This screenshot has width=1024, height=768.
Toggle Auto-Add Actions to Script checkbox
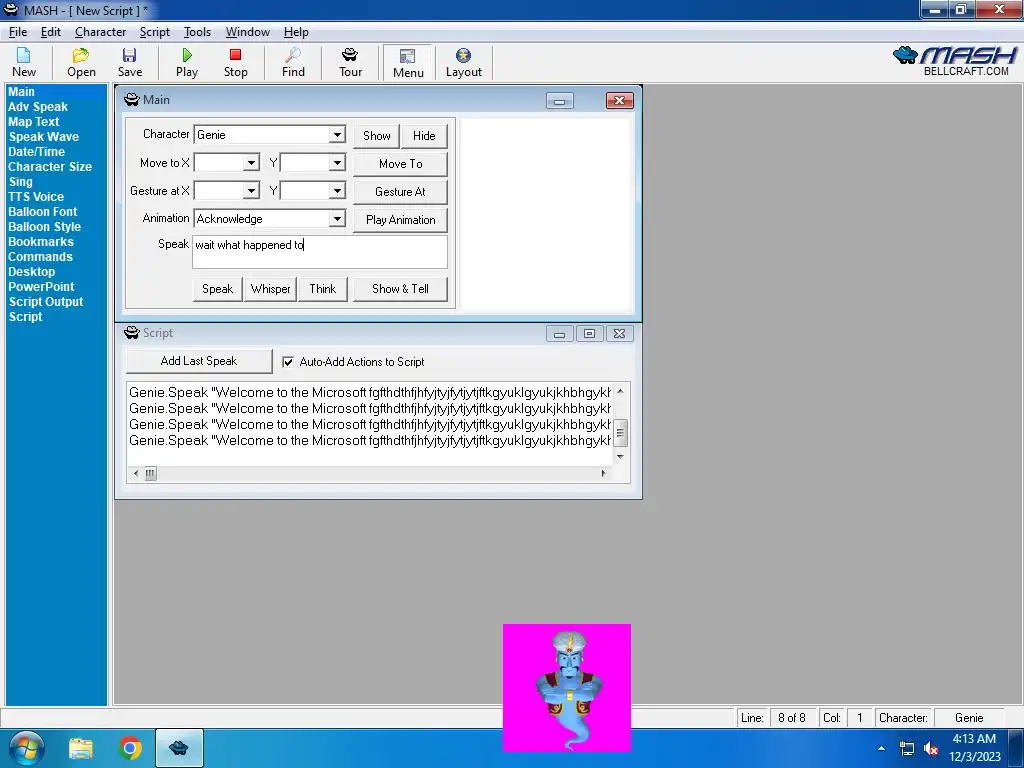click(287, 361)
